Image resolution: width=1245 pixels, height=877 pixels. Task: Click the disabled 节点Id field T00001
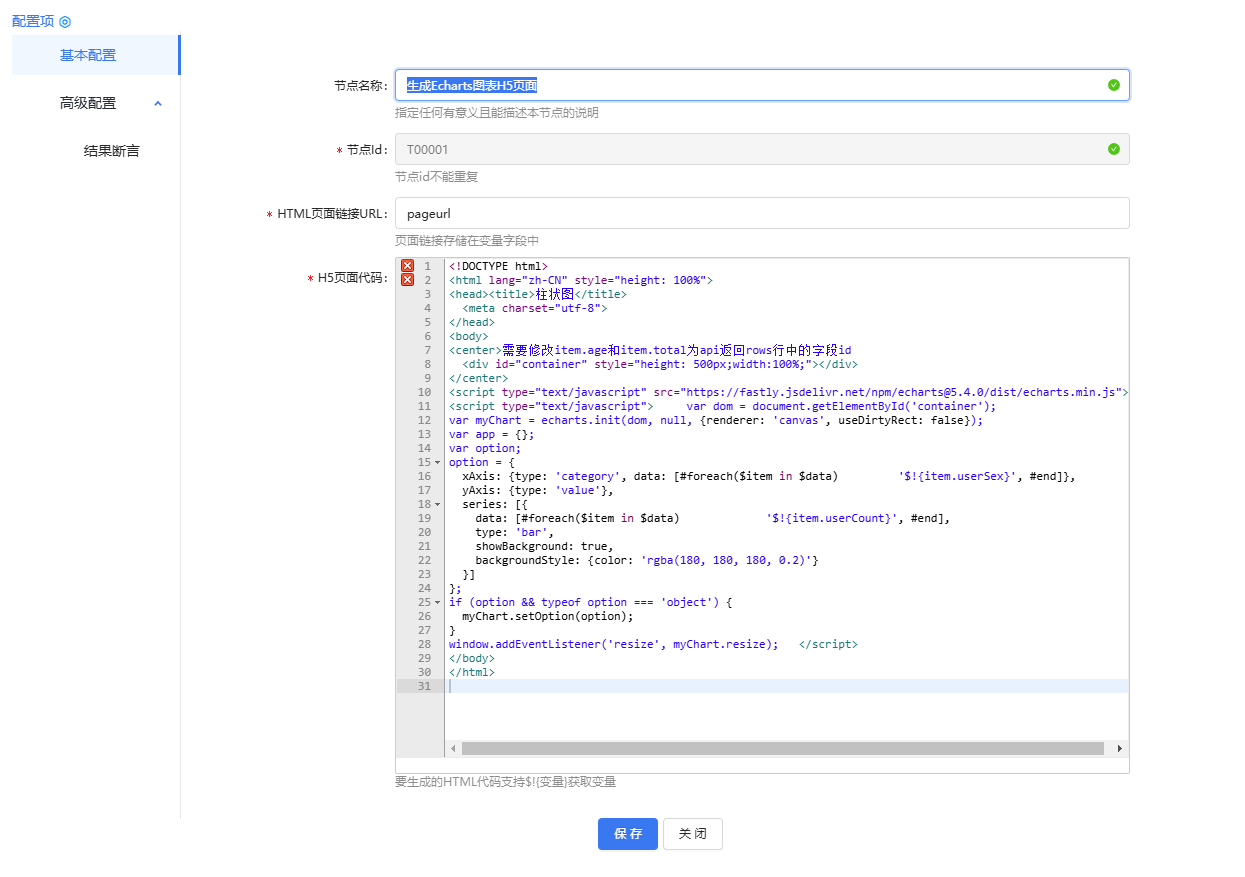pyautogui.click(x=762, y=149)
